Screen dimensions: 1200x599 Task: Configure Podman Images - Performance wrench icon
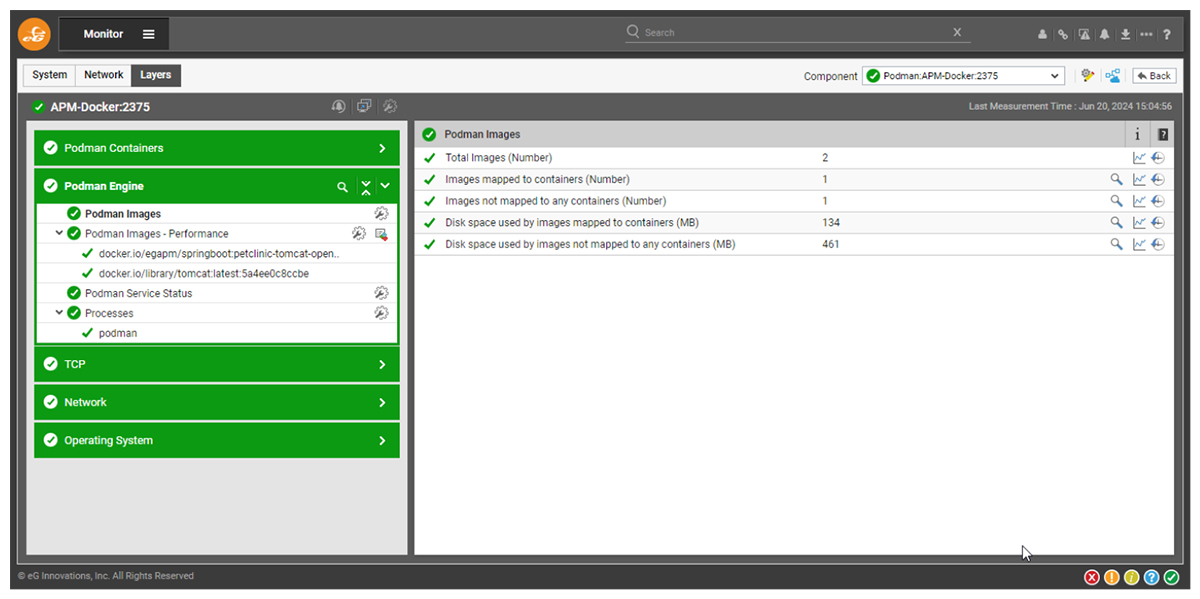pyautogui.click(x=359, y=234)
